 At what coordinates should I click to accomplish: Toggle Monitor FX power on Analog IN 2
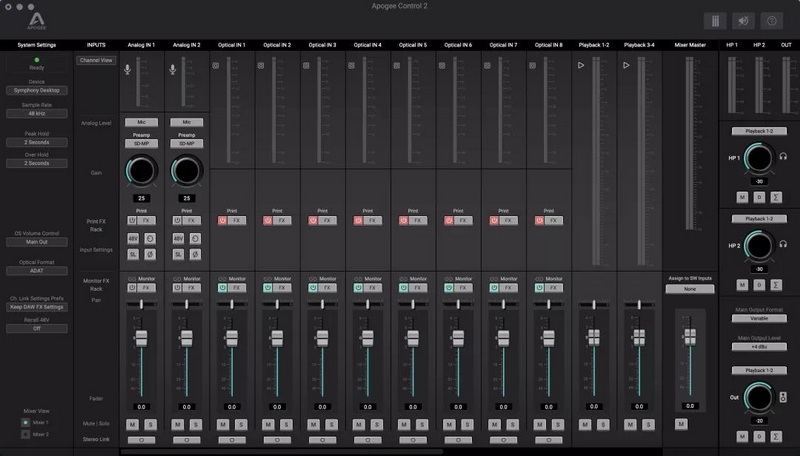point(177,288)
